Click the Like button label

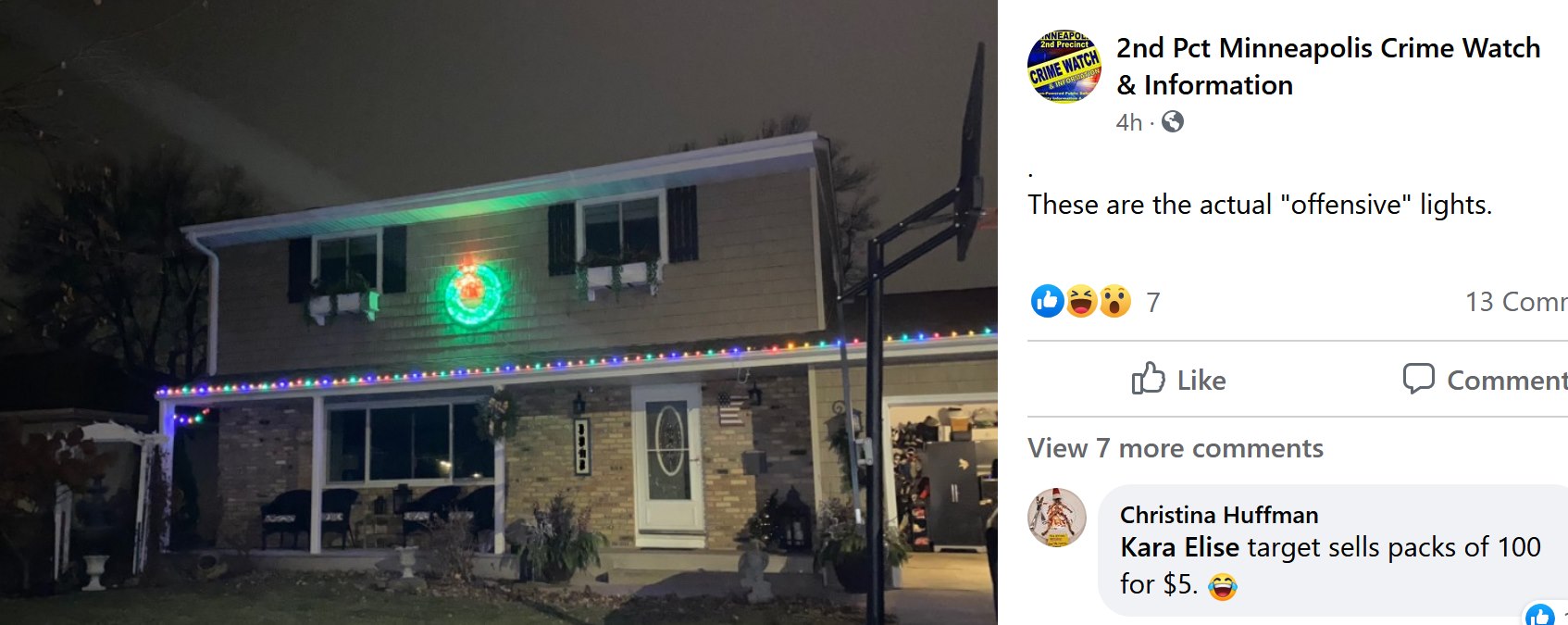1201,381
